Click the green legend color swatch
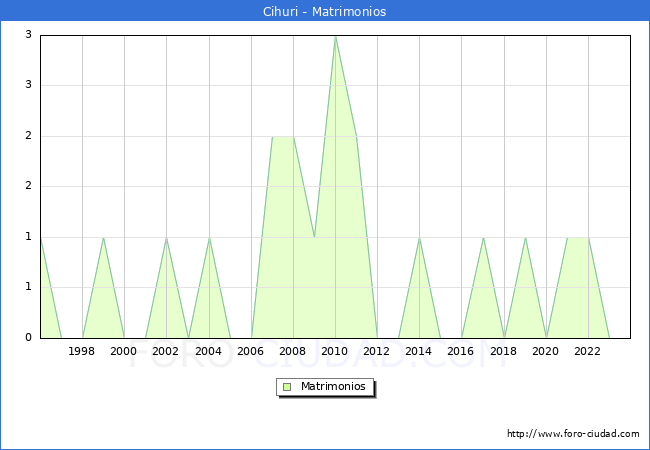 [287, 386]
